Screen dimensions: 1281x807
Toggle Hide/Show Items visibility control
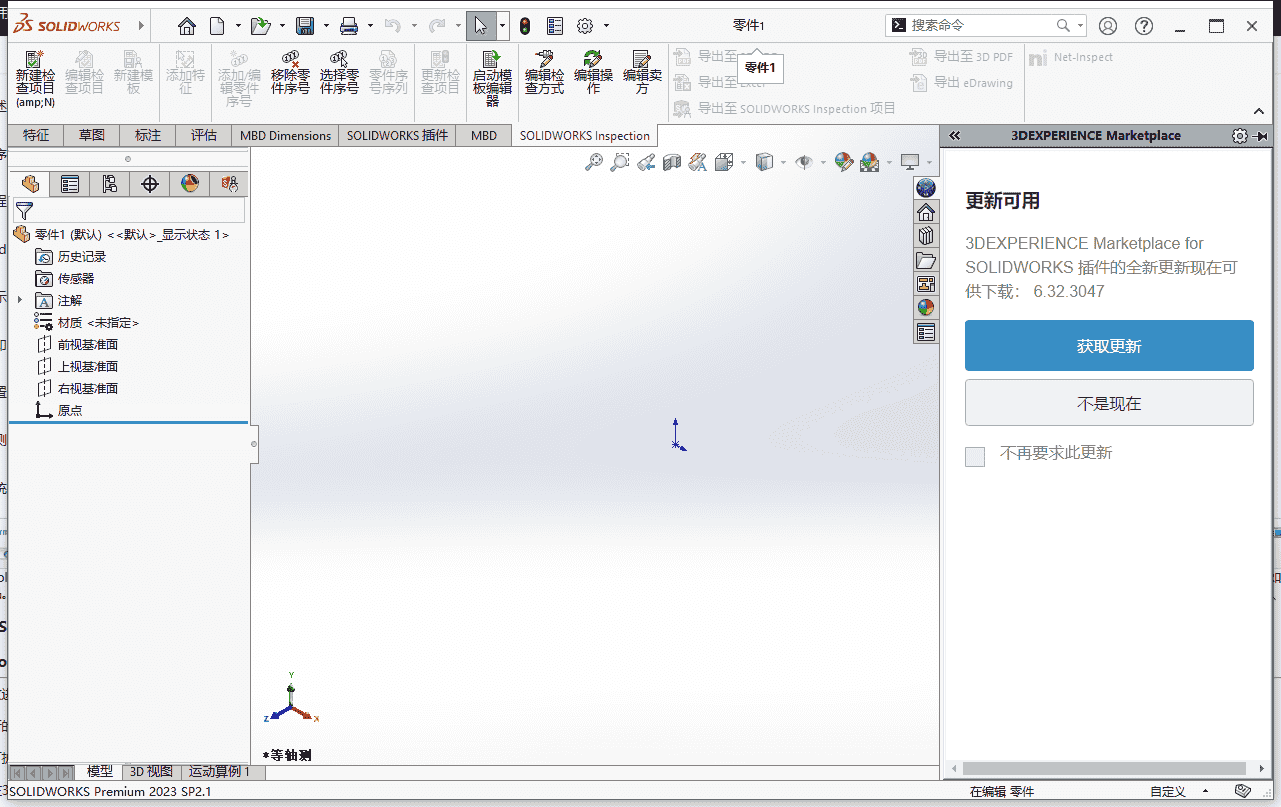(805, 161)
